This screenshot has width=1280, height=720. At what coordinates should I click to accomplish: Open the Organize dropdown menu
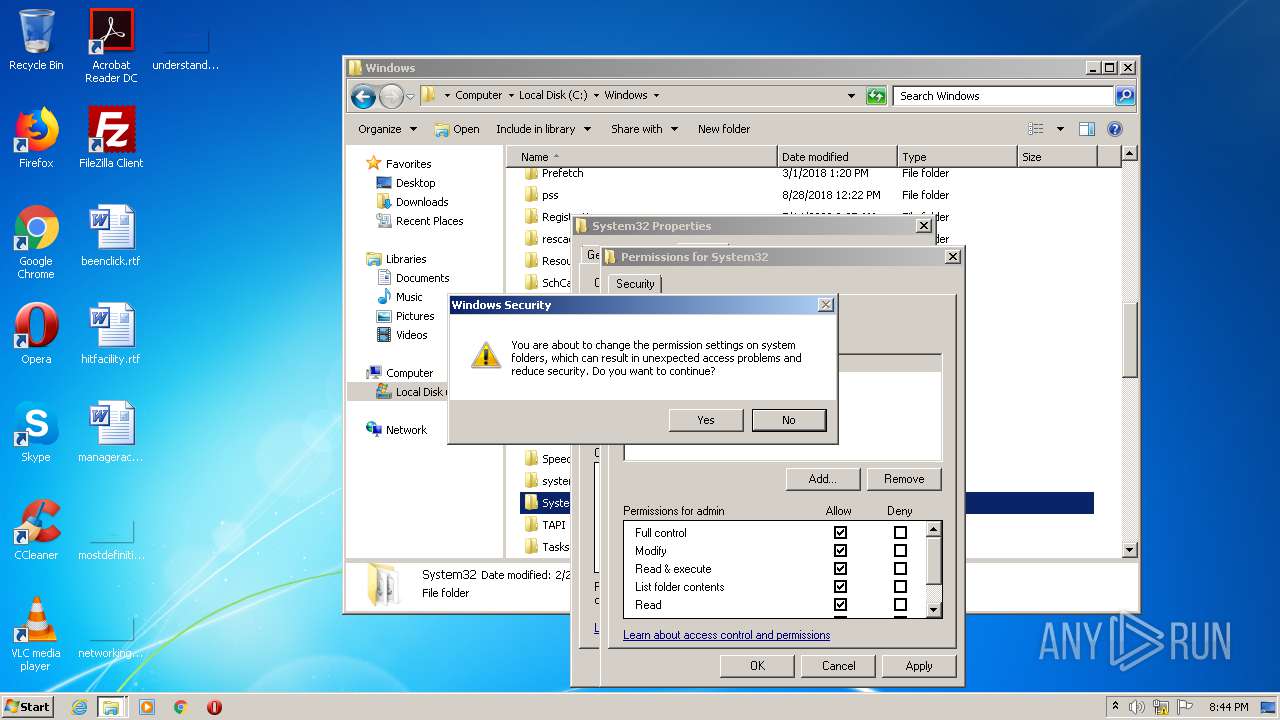387,129
